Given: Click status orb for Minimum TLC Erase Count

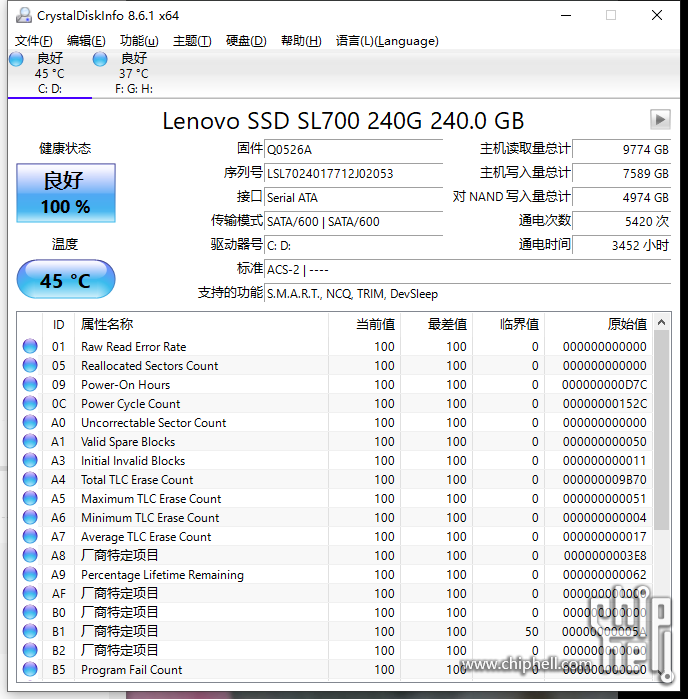Looking at the screenshot, I should [30, 518].
